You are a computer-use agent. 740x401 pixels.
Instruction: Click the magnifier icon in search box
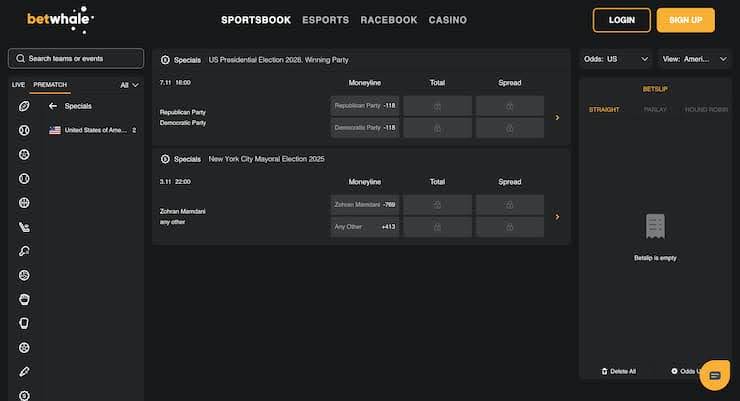20,58
